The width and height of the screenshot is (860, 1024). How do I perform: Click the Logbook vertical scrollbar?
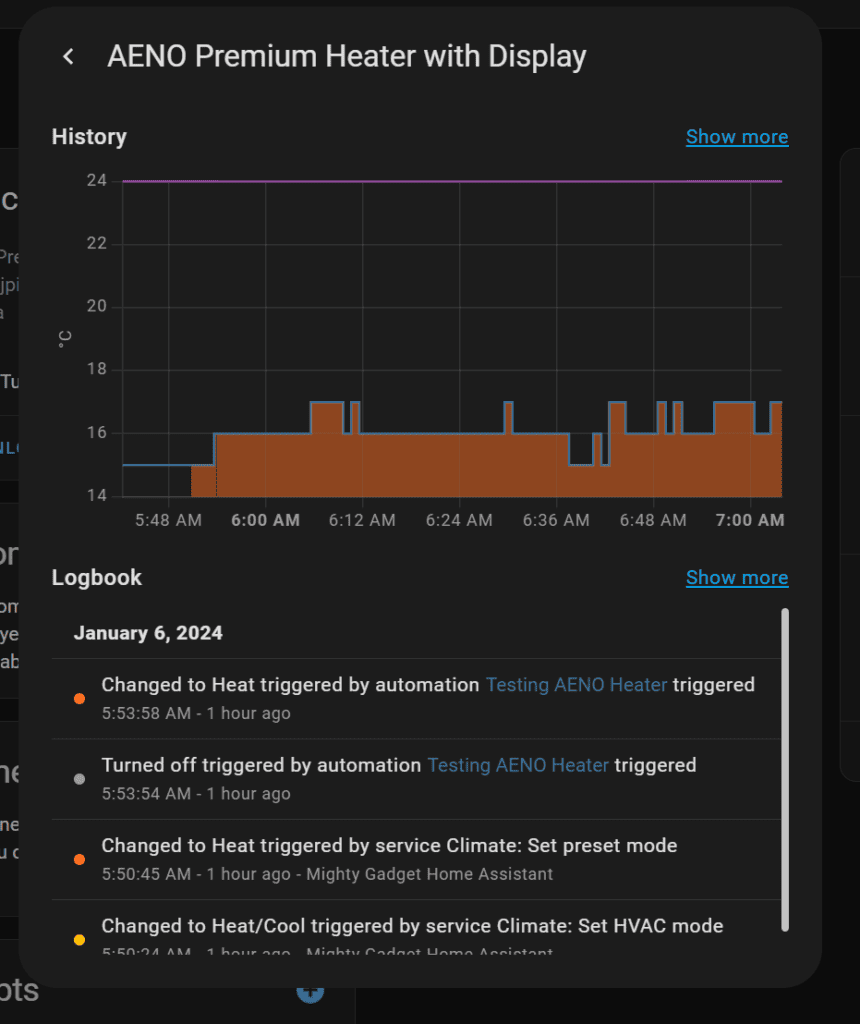pos(785,770)
